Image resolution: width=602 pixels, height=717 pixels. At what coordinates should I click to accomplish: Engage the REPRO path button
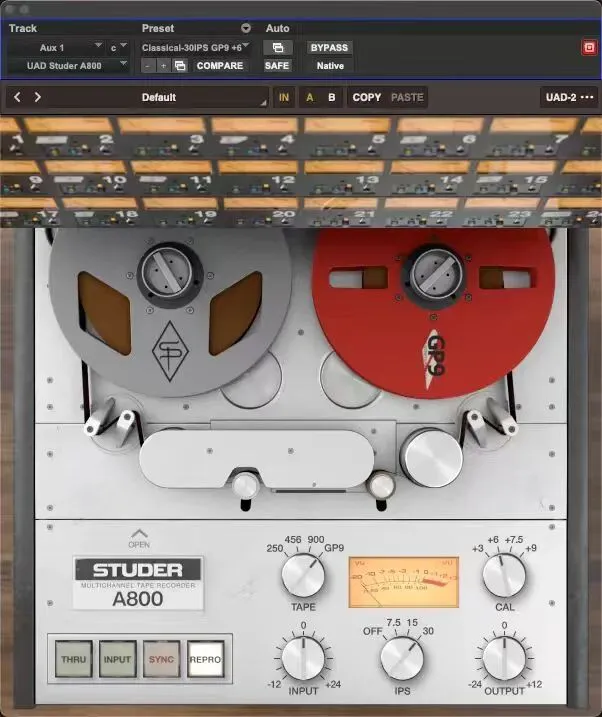pyautogui.click(x=205, y=659)
